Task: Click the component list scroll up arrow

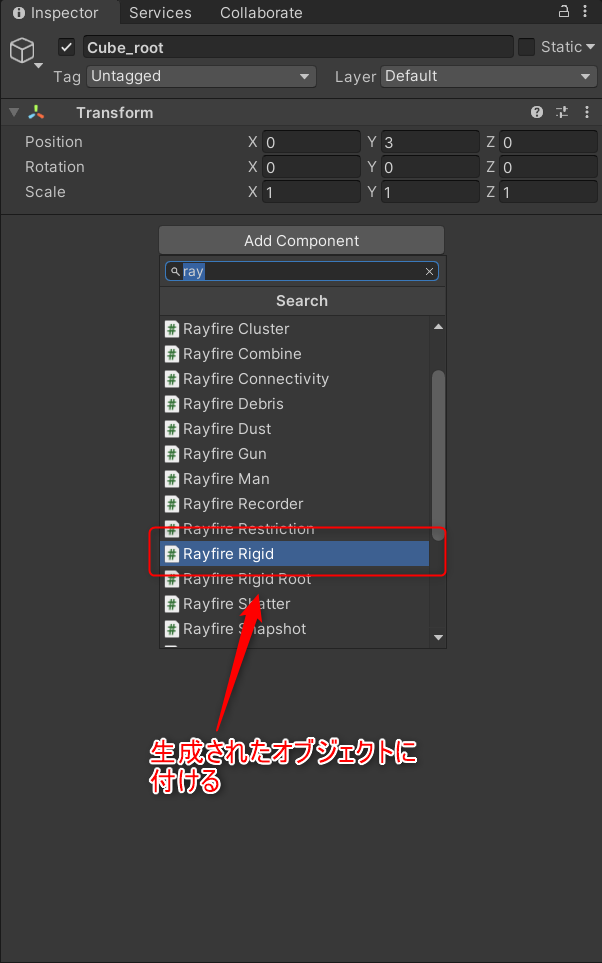Action: tap(438, 327)
